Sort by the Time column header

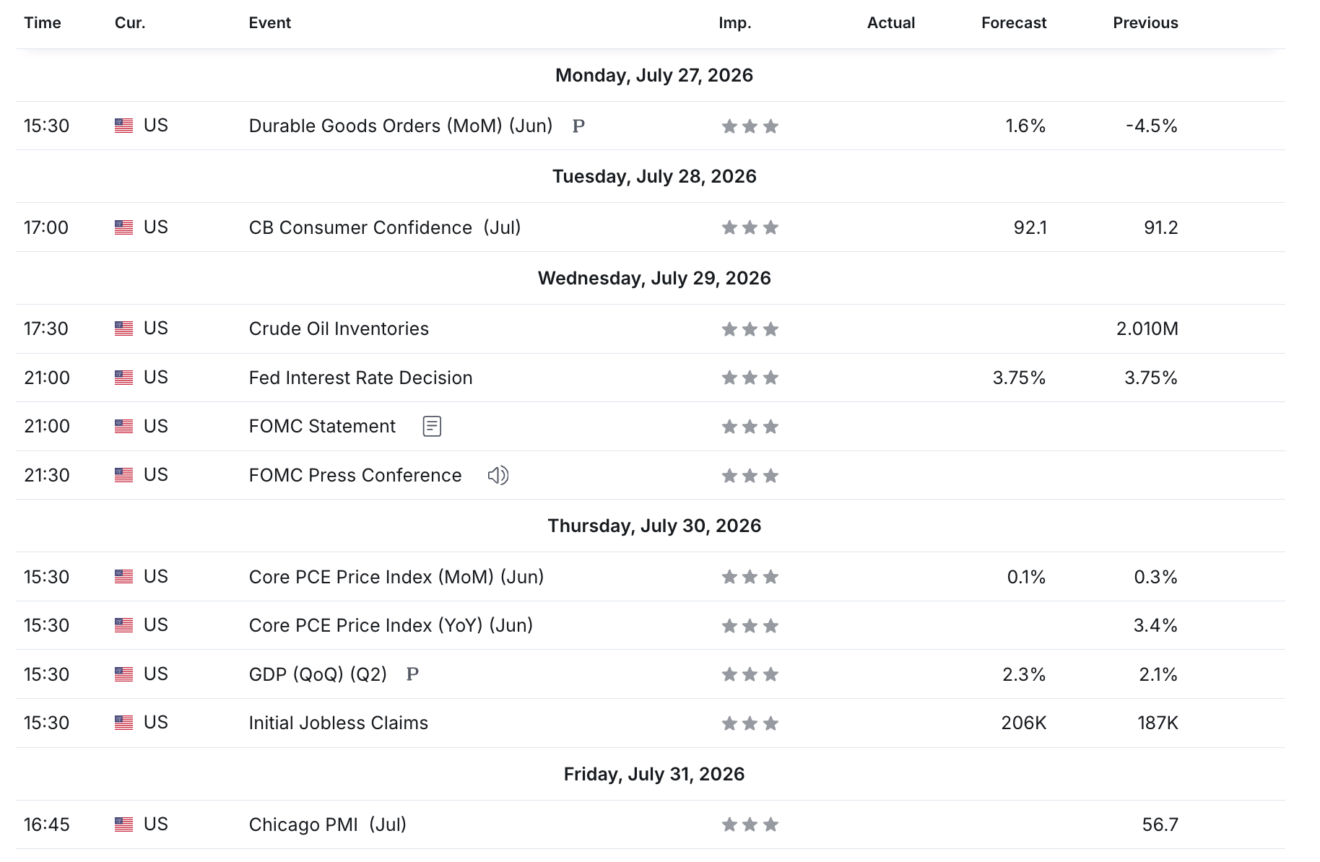tap(42, 23)
